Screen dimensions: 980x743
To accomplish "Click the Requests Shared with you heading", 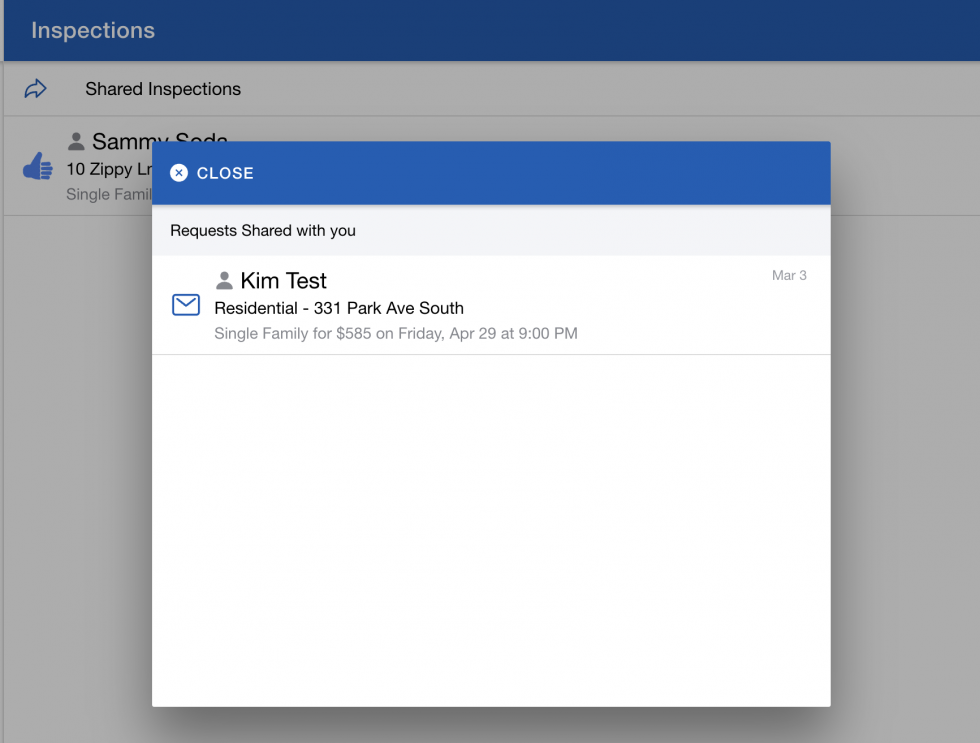I will (x=263, y=231).
